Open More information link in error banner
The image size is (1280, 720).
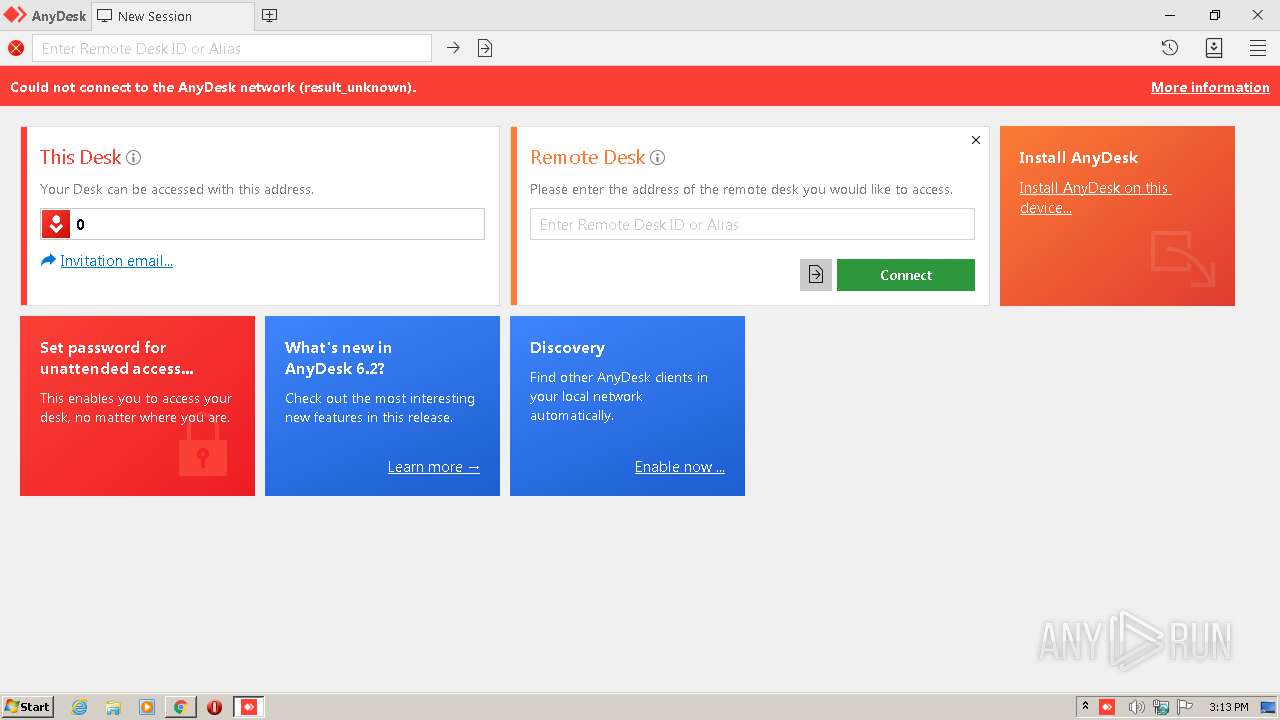1210,87
